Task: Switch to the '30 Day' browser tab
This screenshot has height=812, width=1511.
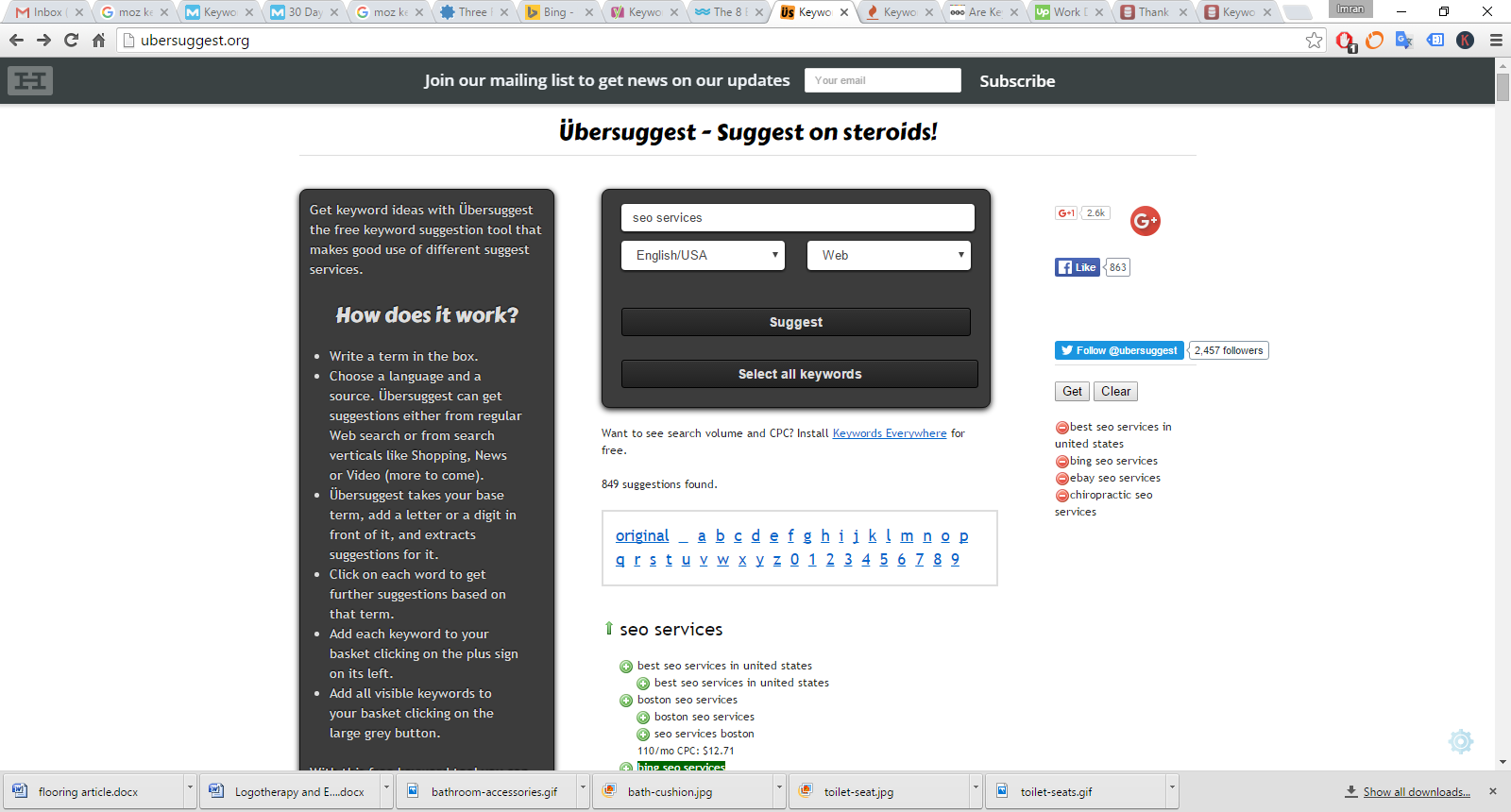Action: click(304, 12)
